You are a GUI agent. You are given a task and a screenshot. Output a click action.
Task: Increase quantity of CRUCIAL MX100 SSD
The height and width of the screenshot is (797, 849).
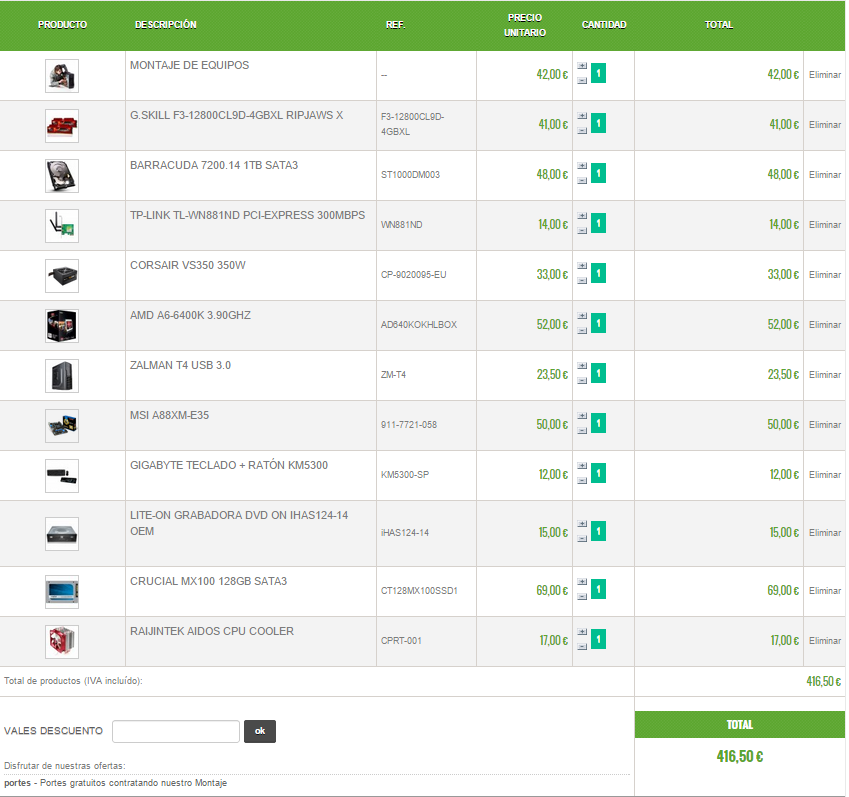[582, 582]
